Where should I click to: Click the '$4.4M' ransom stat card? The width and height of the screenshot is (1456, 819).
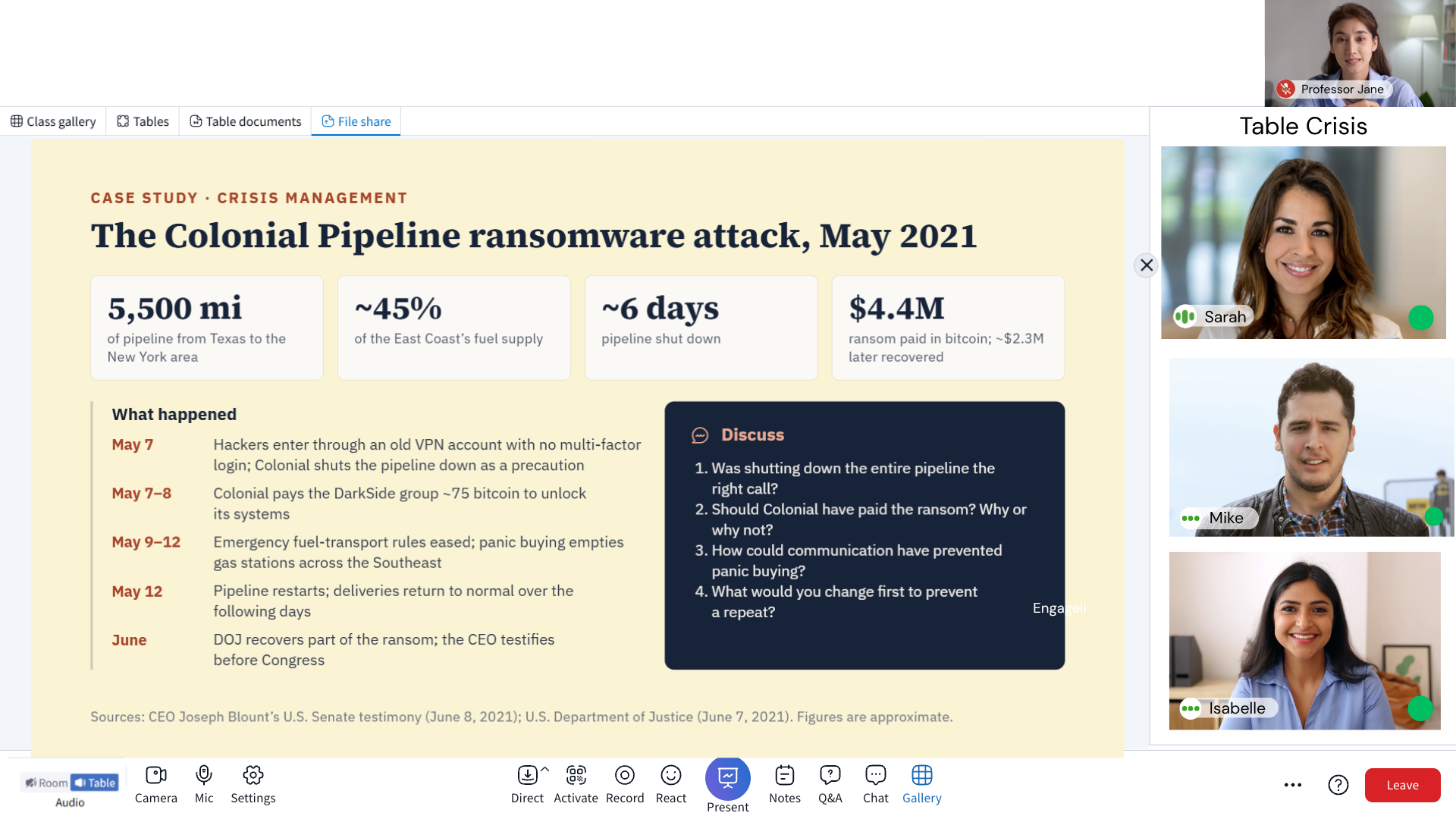948,328
